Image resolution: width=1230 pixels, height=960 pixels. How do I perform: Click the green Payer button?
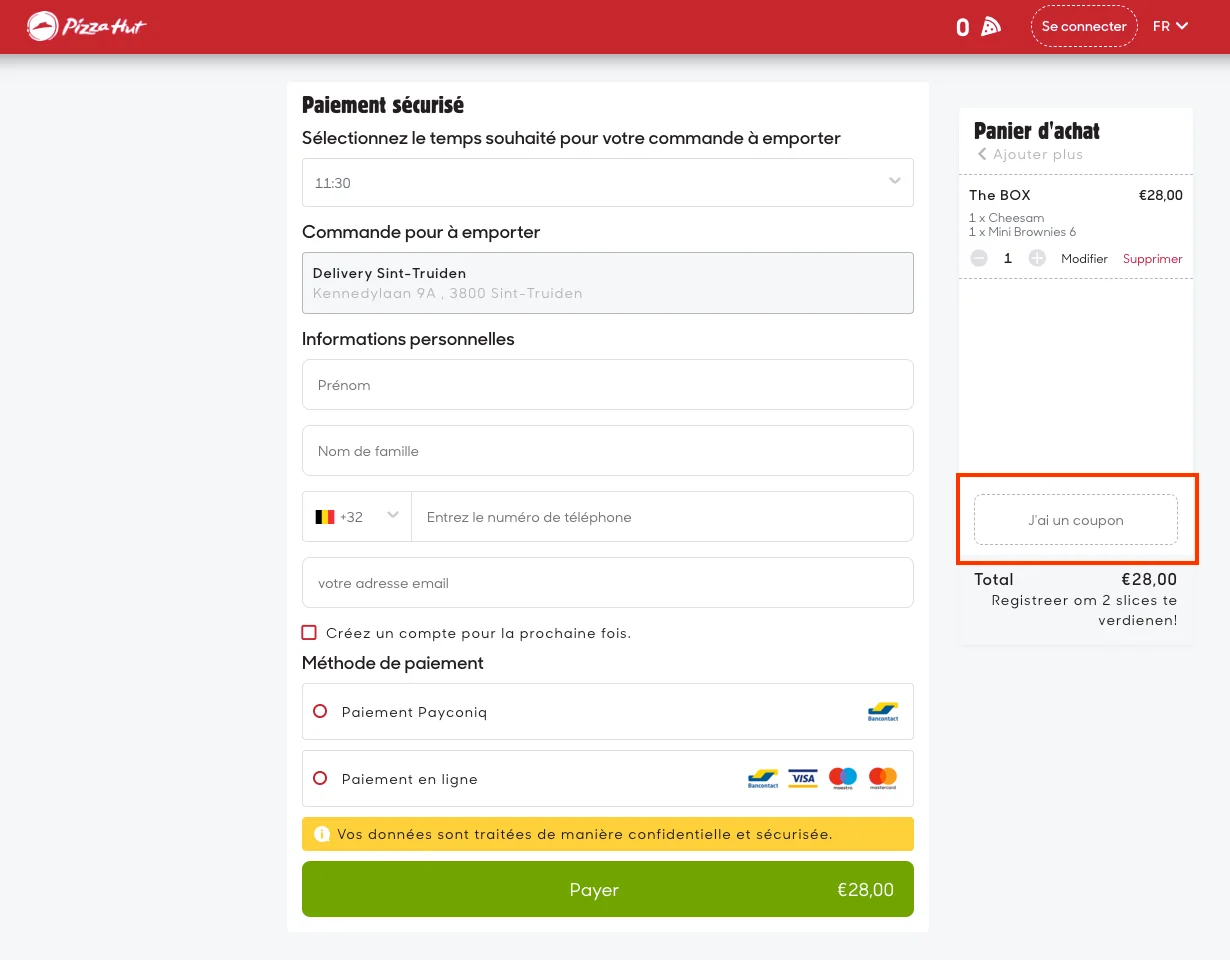(608, 889)
